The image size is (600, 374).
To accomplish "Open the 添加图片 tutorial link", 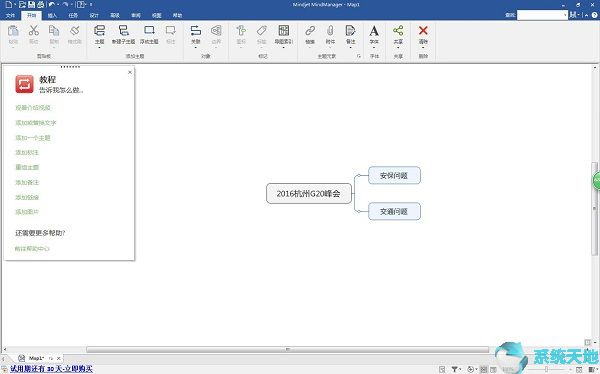I will [x=27, y=212].
